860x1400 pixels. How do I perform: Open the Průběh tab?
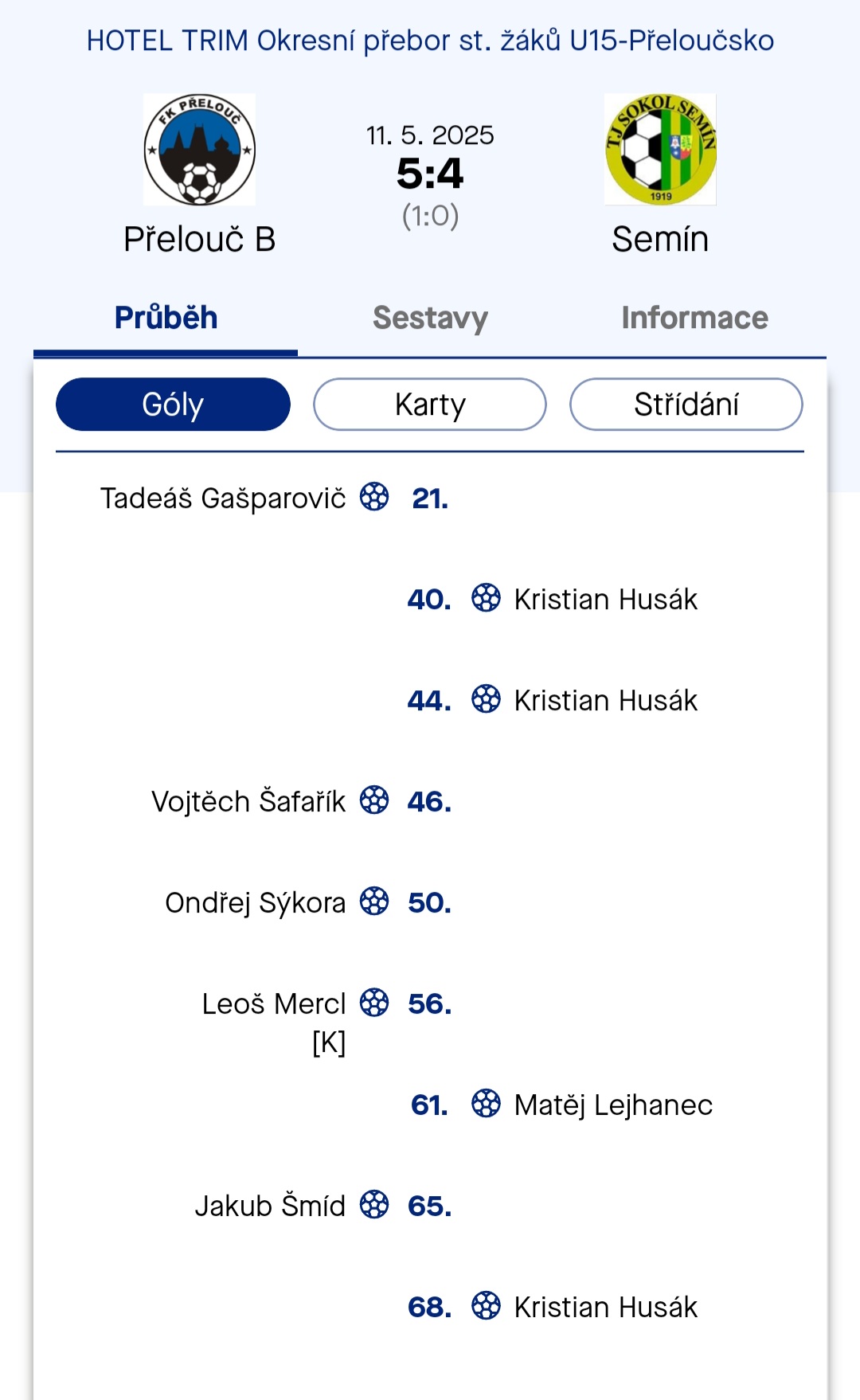[166, 318]
